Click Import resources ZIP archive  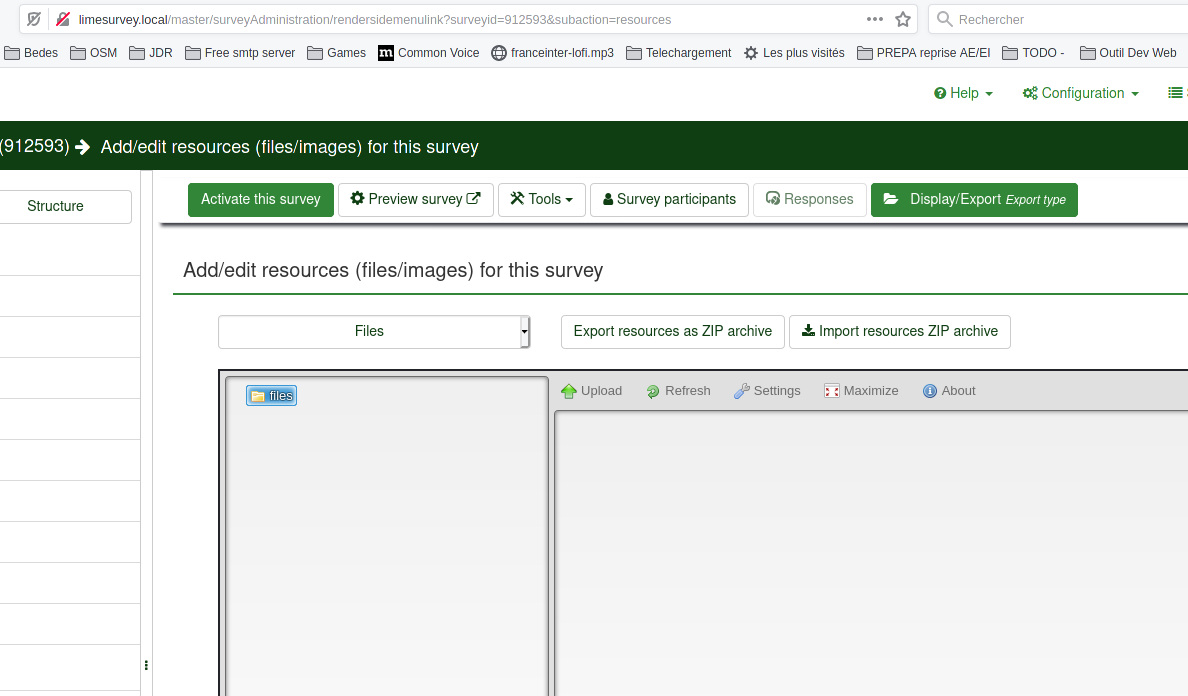click(899, 331)
